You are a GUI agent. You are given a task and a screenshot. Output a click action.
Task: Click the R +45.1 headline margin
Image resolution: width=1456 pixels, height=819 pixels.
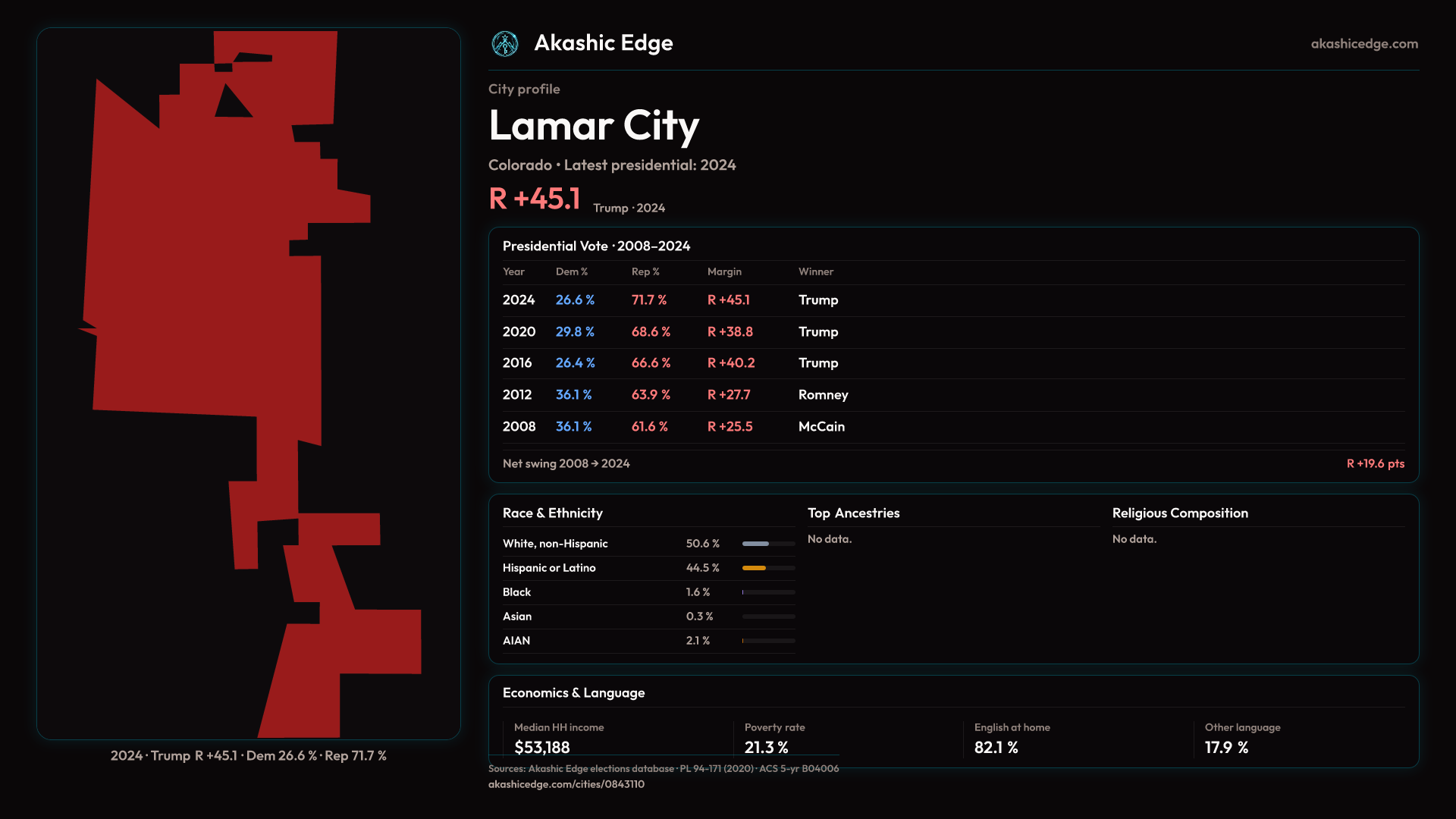click(x=535, y=199)
